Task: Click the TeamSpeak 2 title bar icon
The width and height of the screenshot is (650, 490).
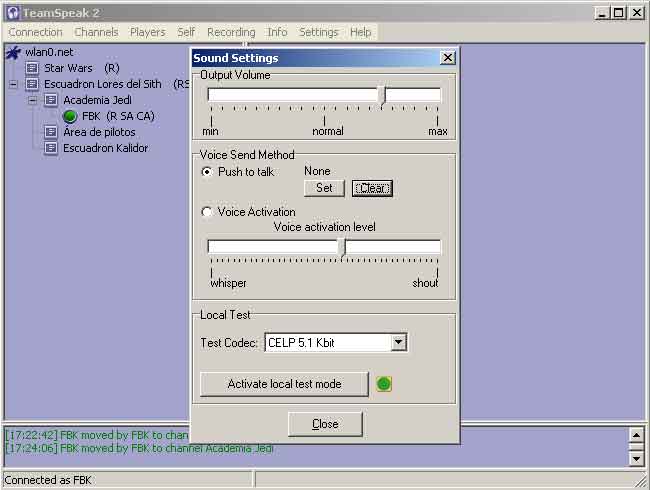Action: [12, 13]
